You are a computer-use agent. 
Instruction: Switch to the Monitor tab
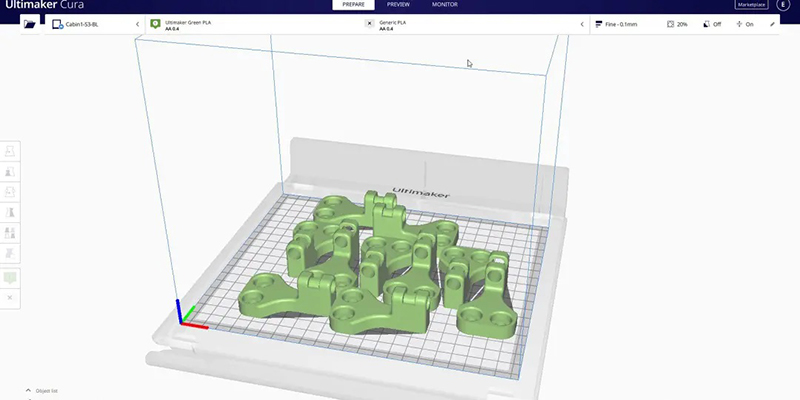click(x=445, y=5)
